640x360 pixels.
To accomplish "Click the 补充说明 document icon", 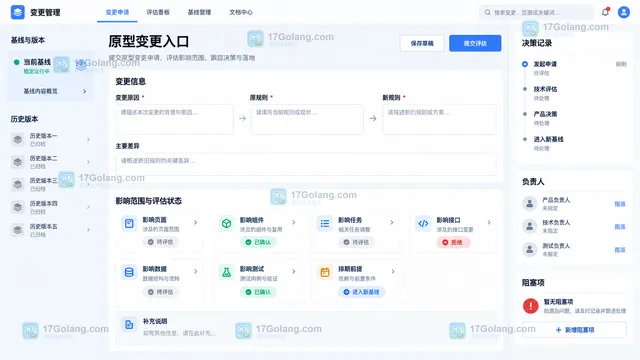I will [129, 325].
